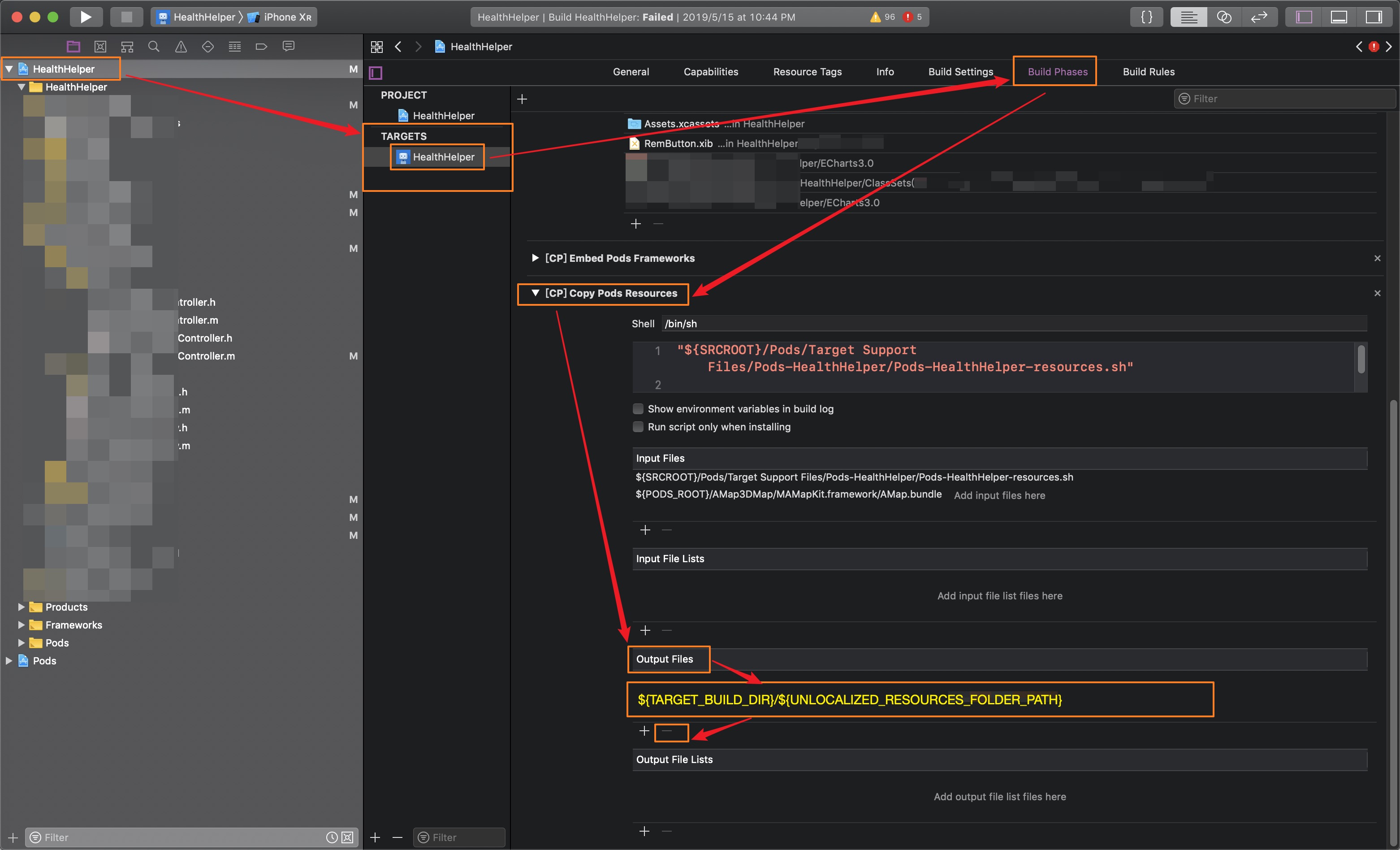Add a new build phase
The height and width of the screenshot is (850, 1400).
tap(522, 100)
